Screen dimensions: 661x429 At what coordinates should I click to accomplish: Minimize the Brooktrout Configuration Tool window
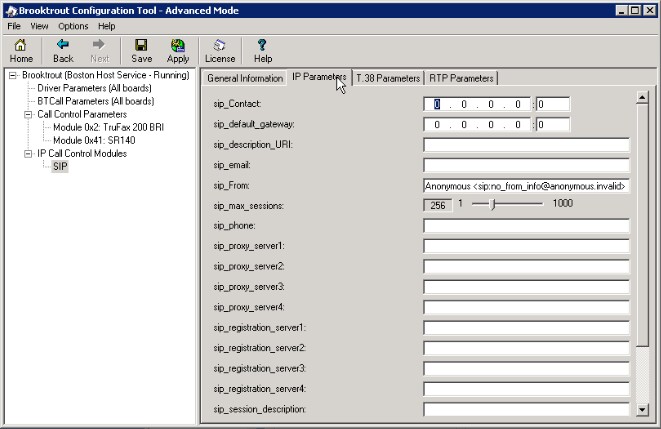click(x=622, y=11)
